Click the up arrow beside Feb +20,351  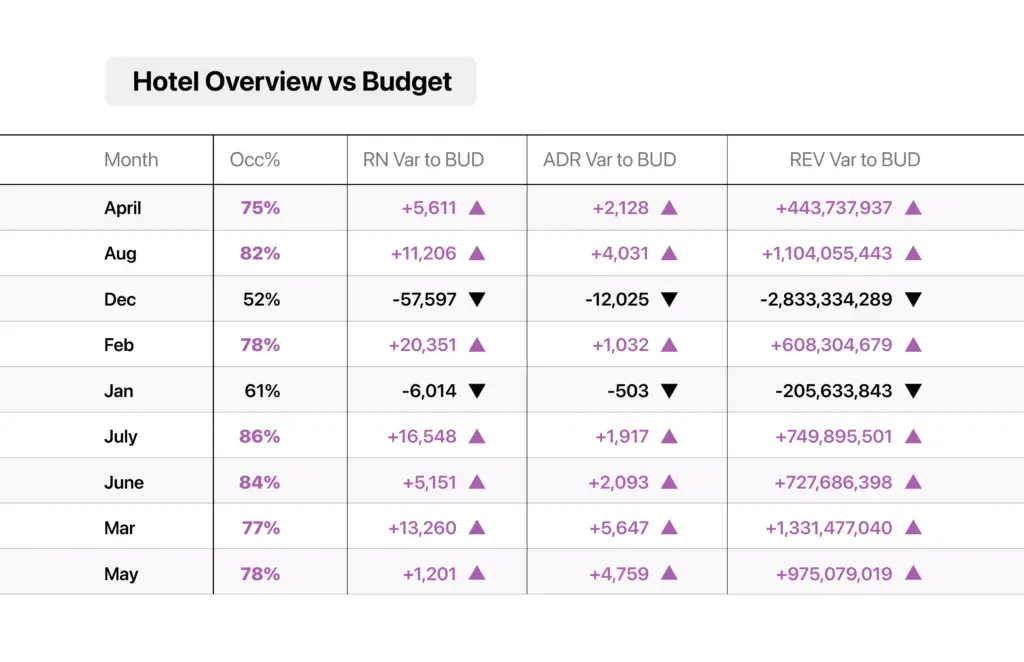click(477, 345)
